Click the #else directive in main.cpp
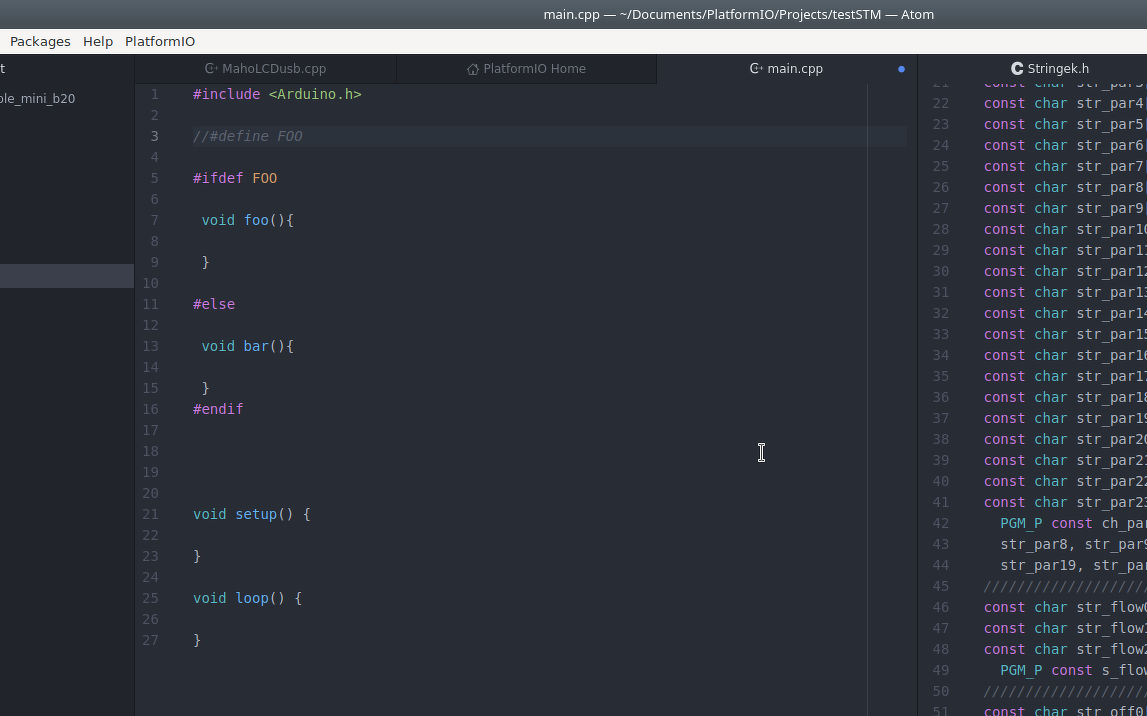 (214, 304)
